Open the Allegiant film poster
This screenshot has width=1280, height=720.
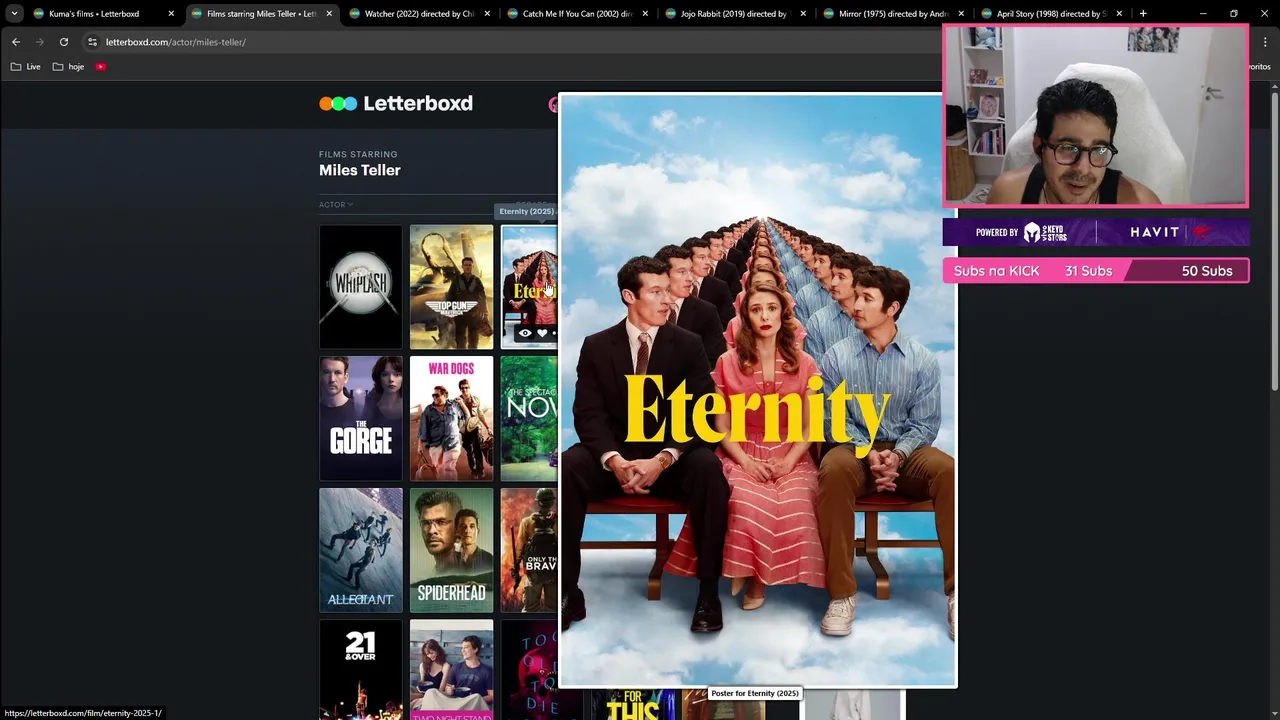point(360,550)
